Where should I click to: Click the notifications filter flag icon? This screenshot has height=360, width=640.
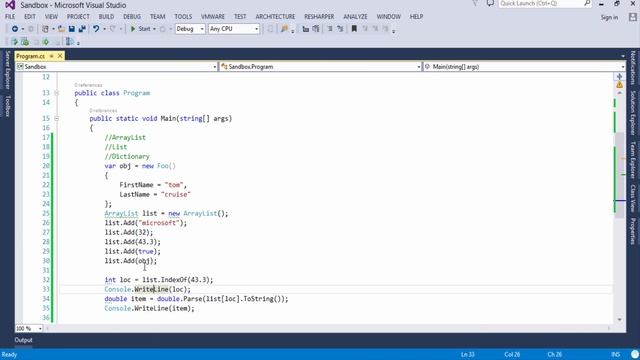(475, 3)
